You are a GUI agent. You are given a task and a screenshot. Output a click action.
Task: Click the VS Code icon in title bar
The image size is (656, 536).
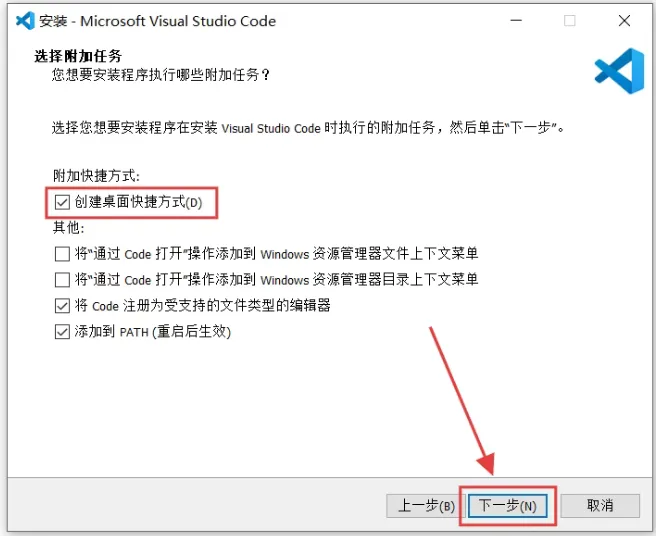click(x=25, y=21)
